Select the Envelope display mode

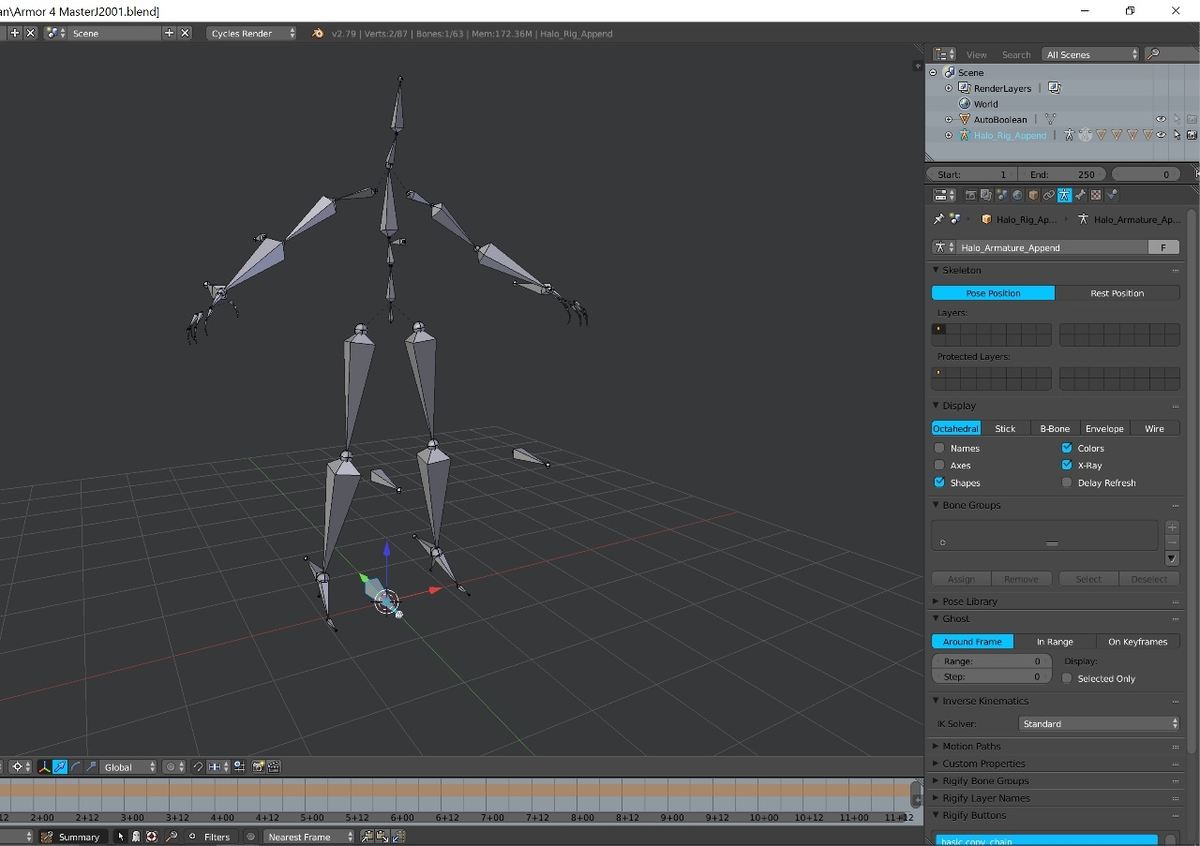(x=1104, y=428)
